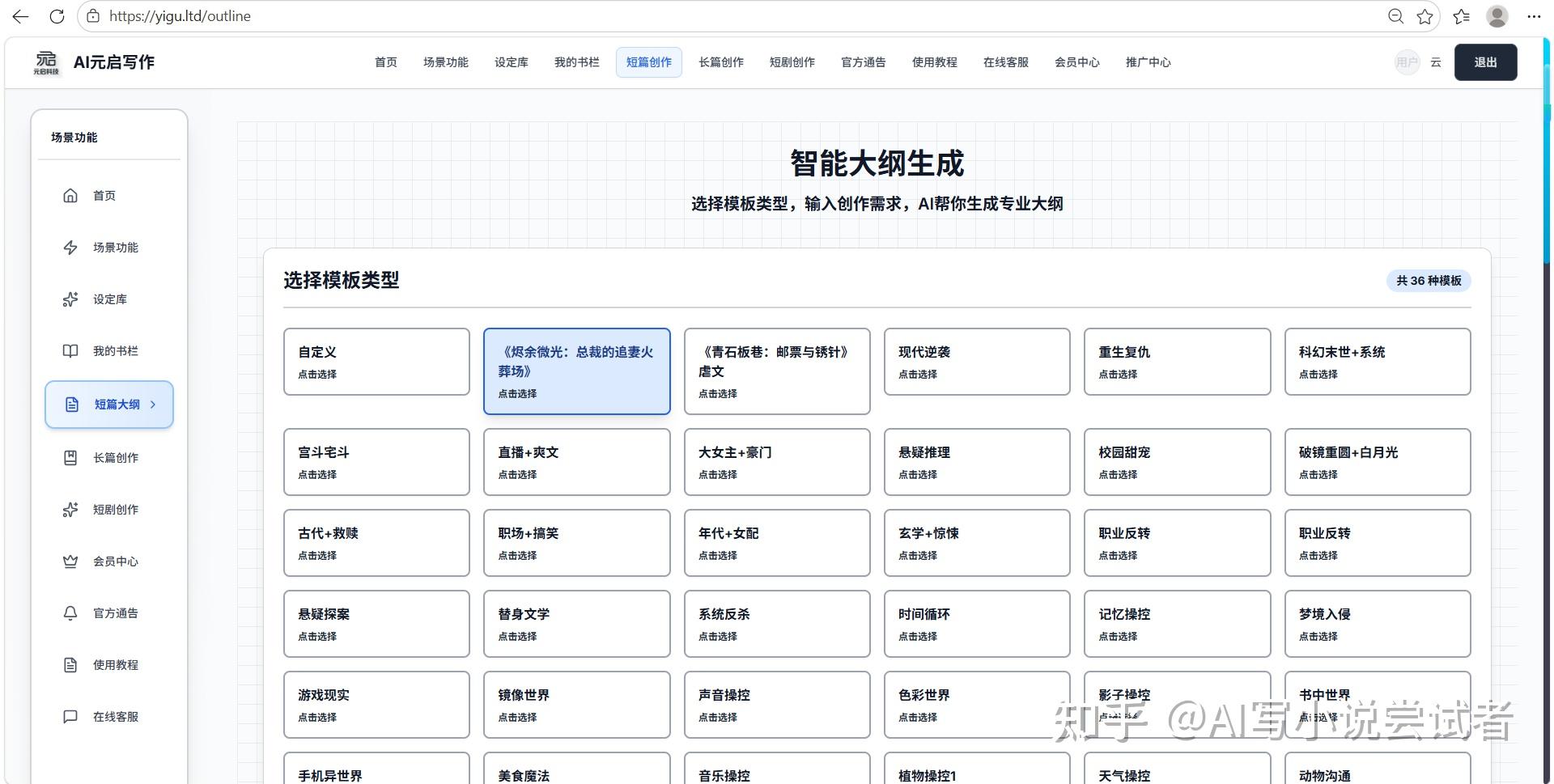Click the book icon beside 我的书栏 in the sidebar
Screen dimensions: 1554x784
(x=70, y=351)
